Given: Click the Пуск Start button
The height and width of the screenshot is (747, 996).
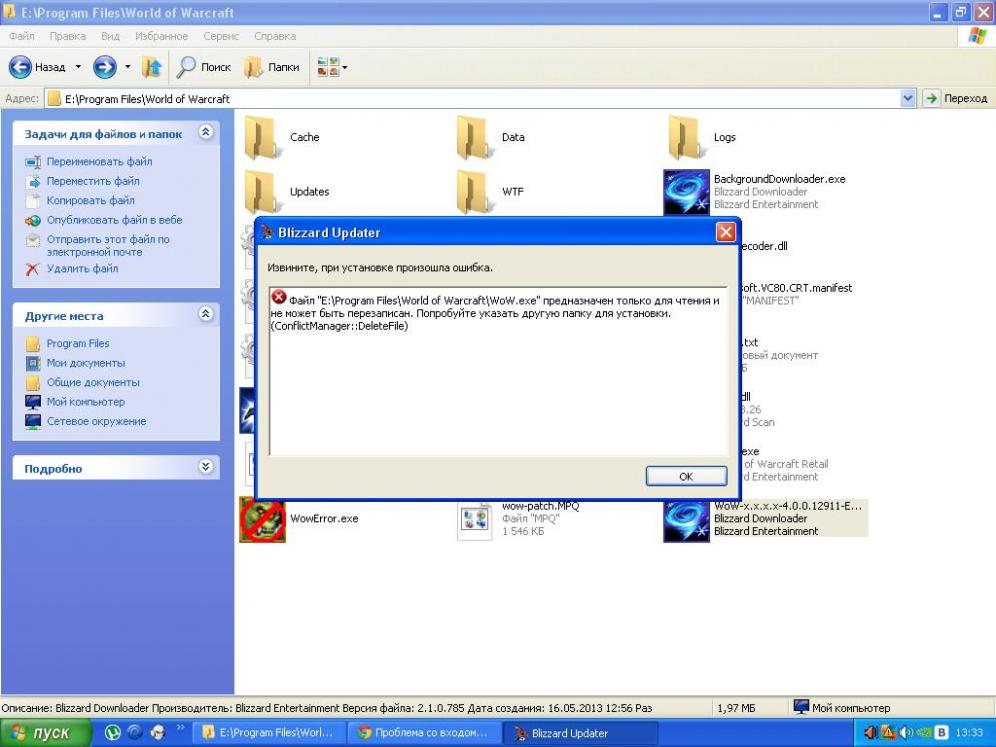Looking at the screenshot, I should point(42,733).
